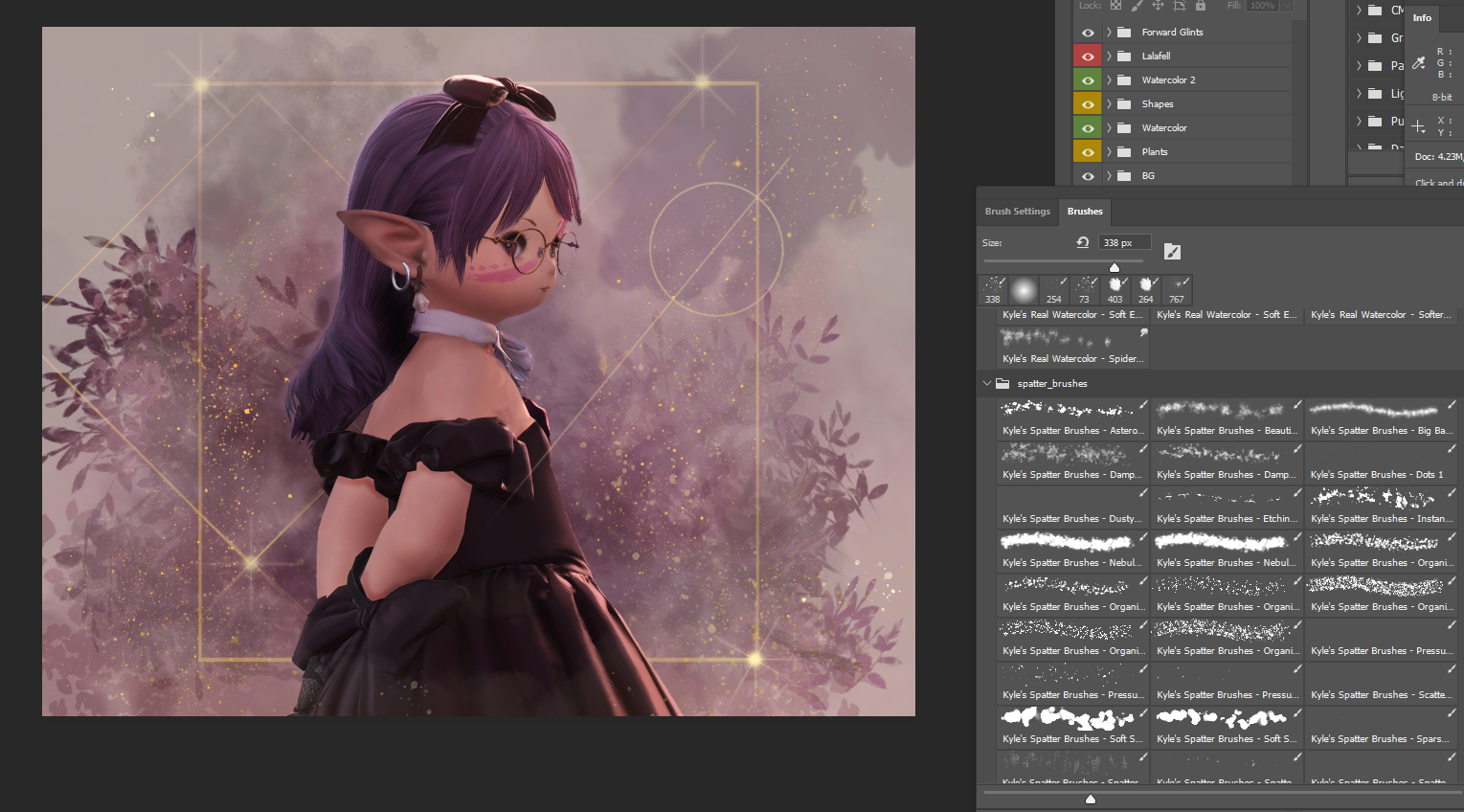Screen dimensions: 1464x812
Task: Select Kyle's Spatter Brushes Spars... brush
Action: pos(1381,727)
